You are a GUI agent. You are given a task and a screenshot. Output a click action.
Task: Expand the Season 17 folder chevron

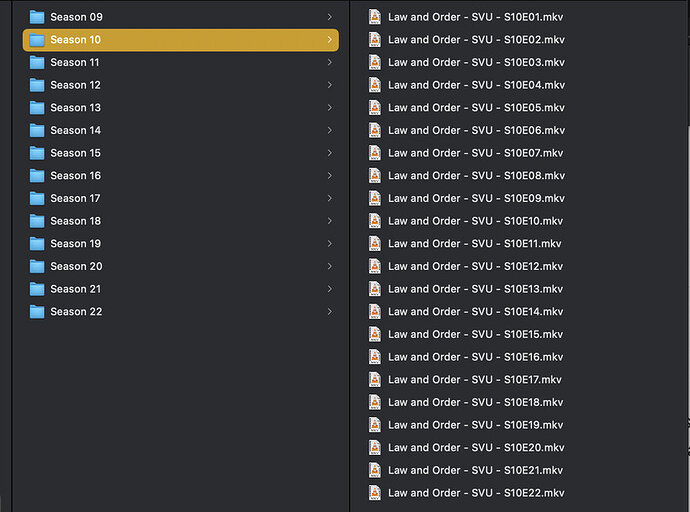[x=330, y=198]
